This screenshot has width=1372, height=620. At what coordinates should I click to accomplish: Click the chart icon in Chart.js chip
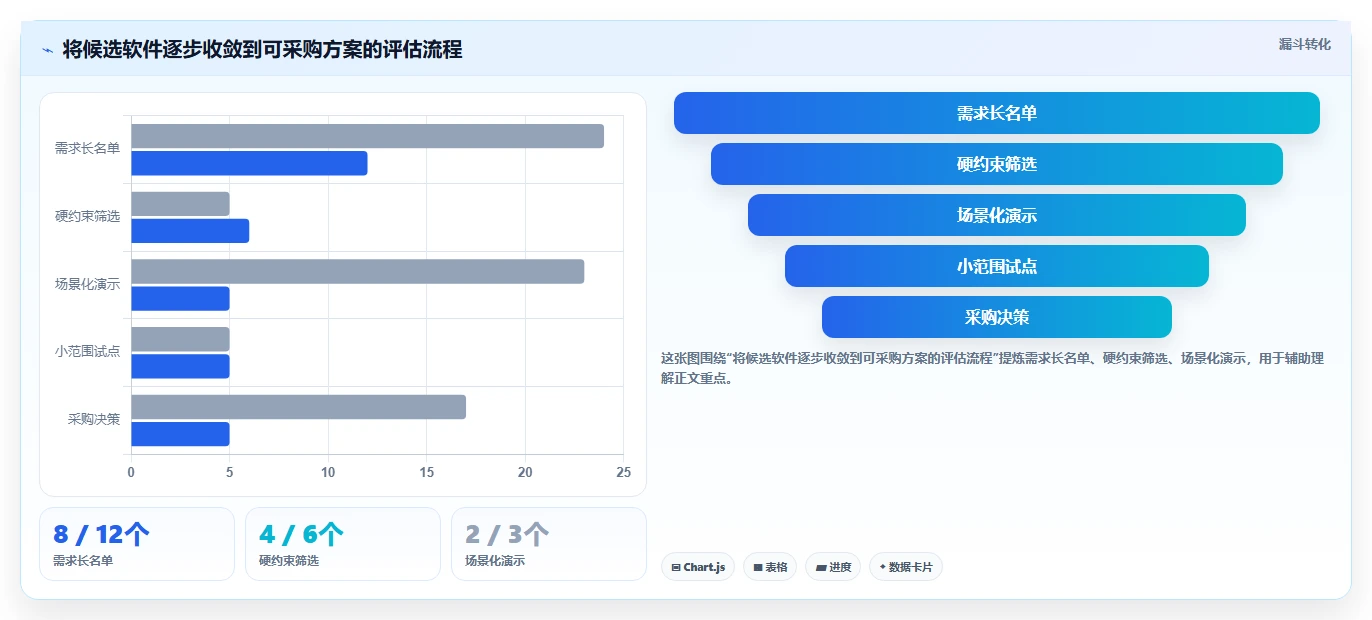point(676,568)
